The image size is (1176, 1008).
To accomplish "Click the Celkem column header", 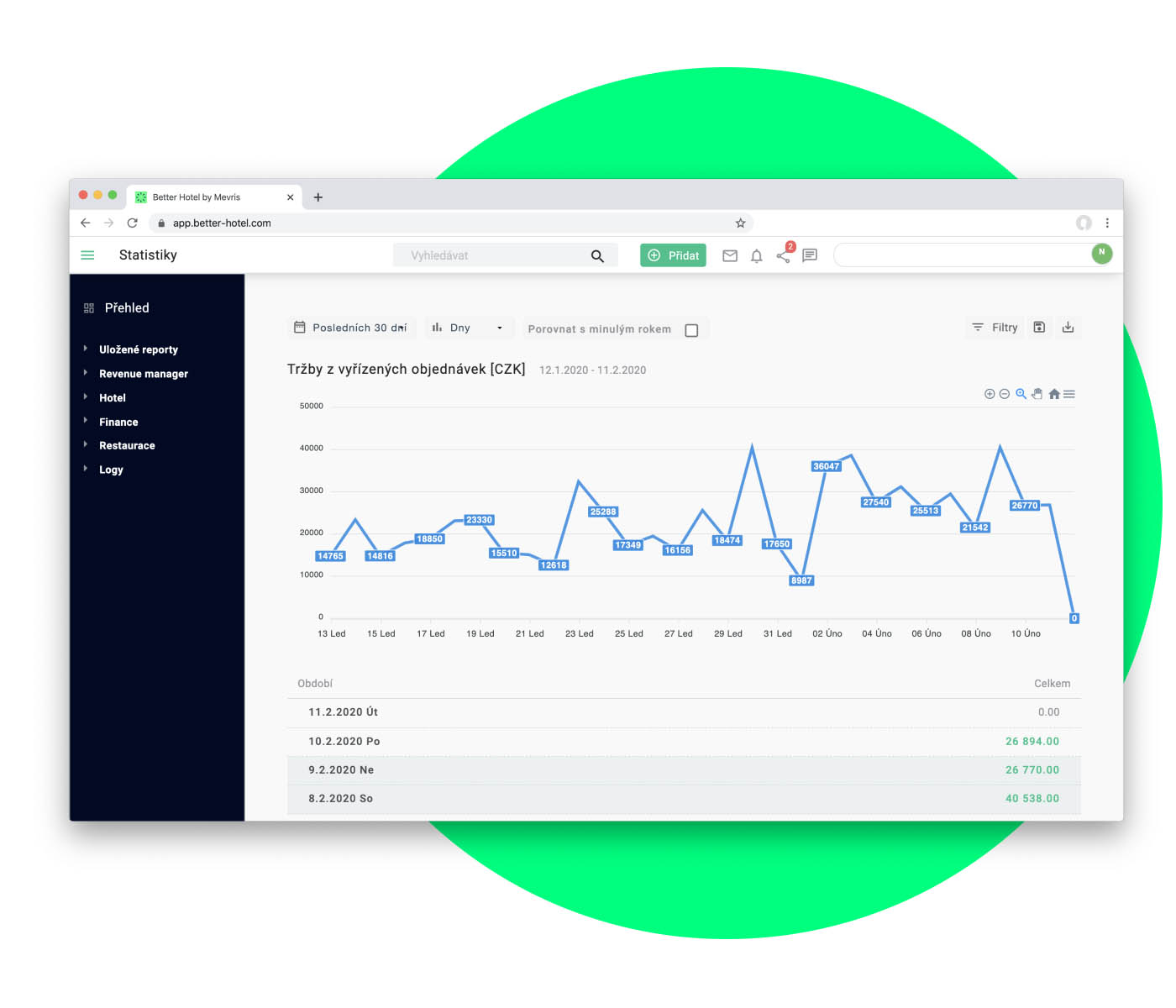I will tap(1052, 684).
